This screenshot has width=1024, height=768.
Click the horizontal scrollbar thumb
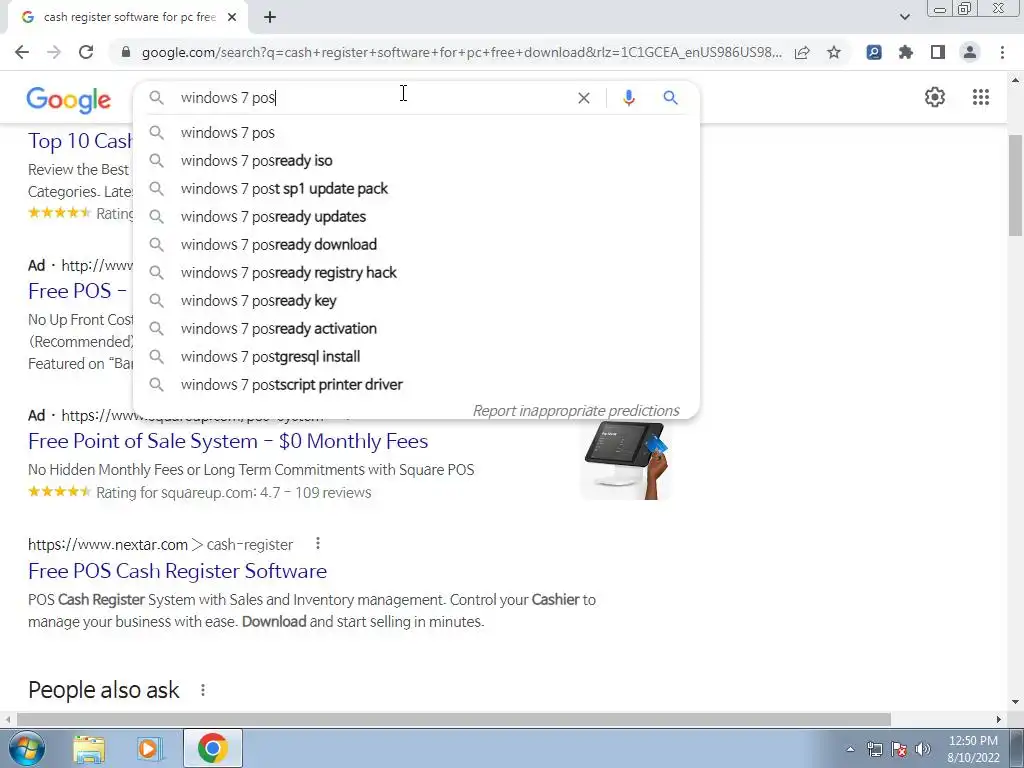point(454,720)
